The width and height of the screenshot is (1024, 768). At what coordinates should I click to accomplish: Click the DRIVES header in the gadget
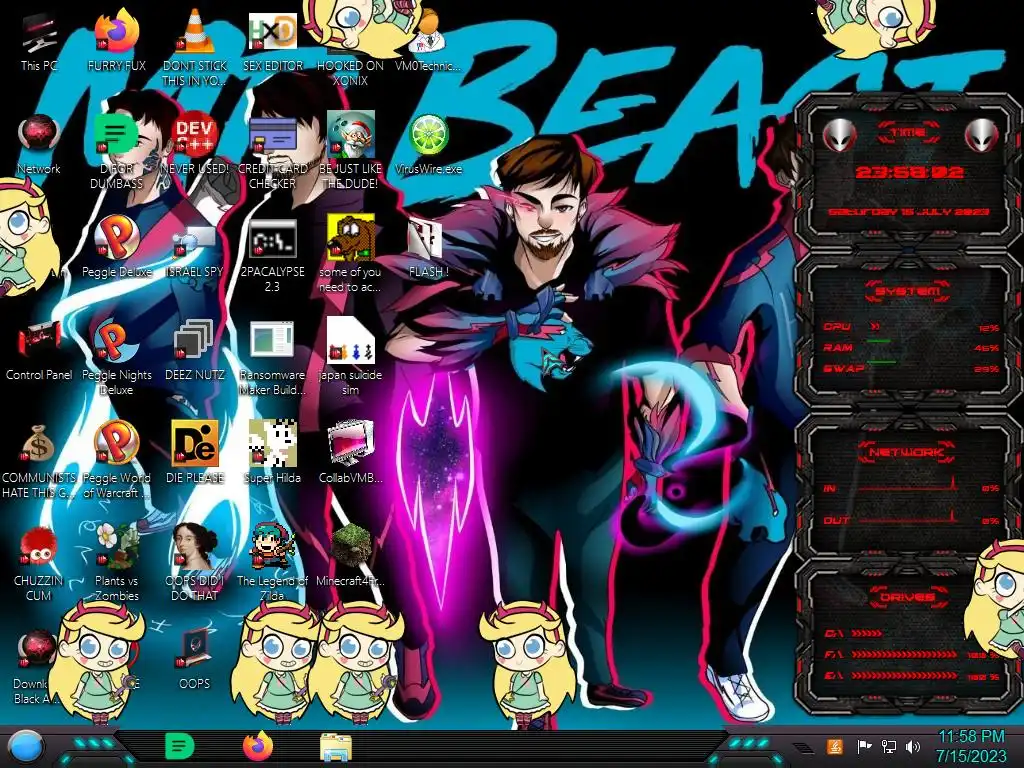(908, 597)
